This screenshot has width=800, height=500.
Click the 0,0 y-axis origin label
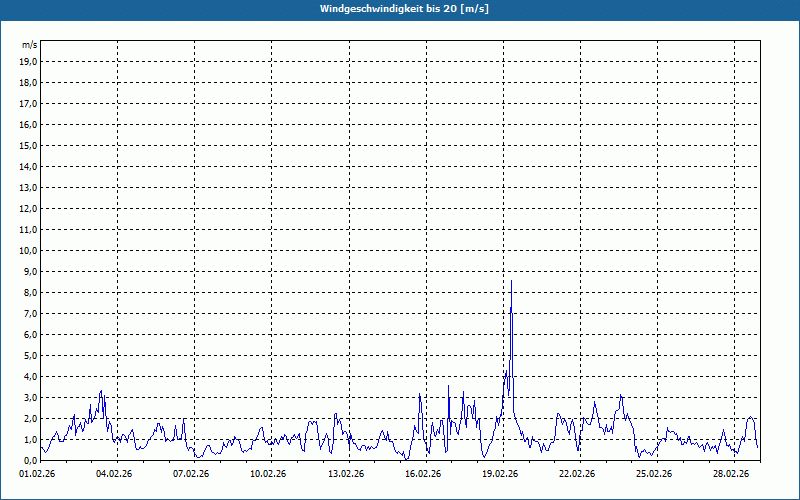30,461
